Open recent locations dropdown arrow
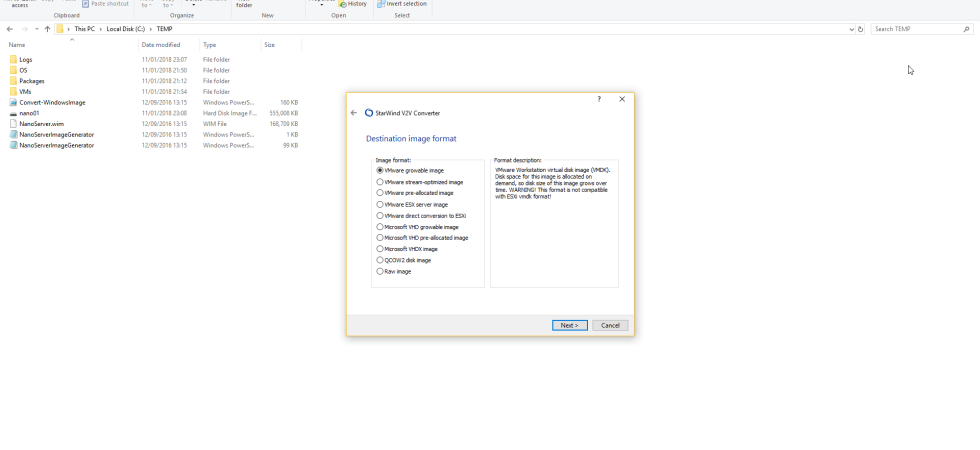Viewport: 980px width, 450px height. 37,29
